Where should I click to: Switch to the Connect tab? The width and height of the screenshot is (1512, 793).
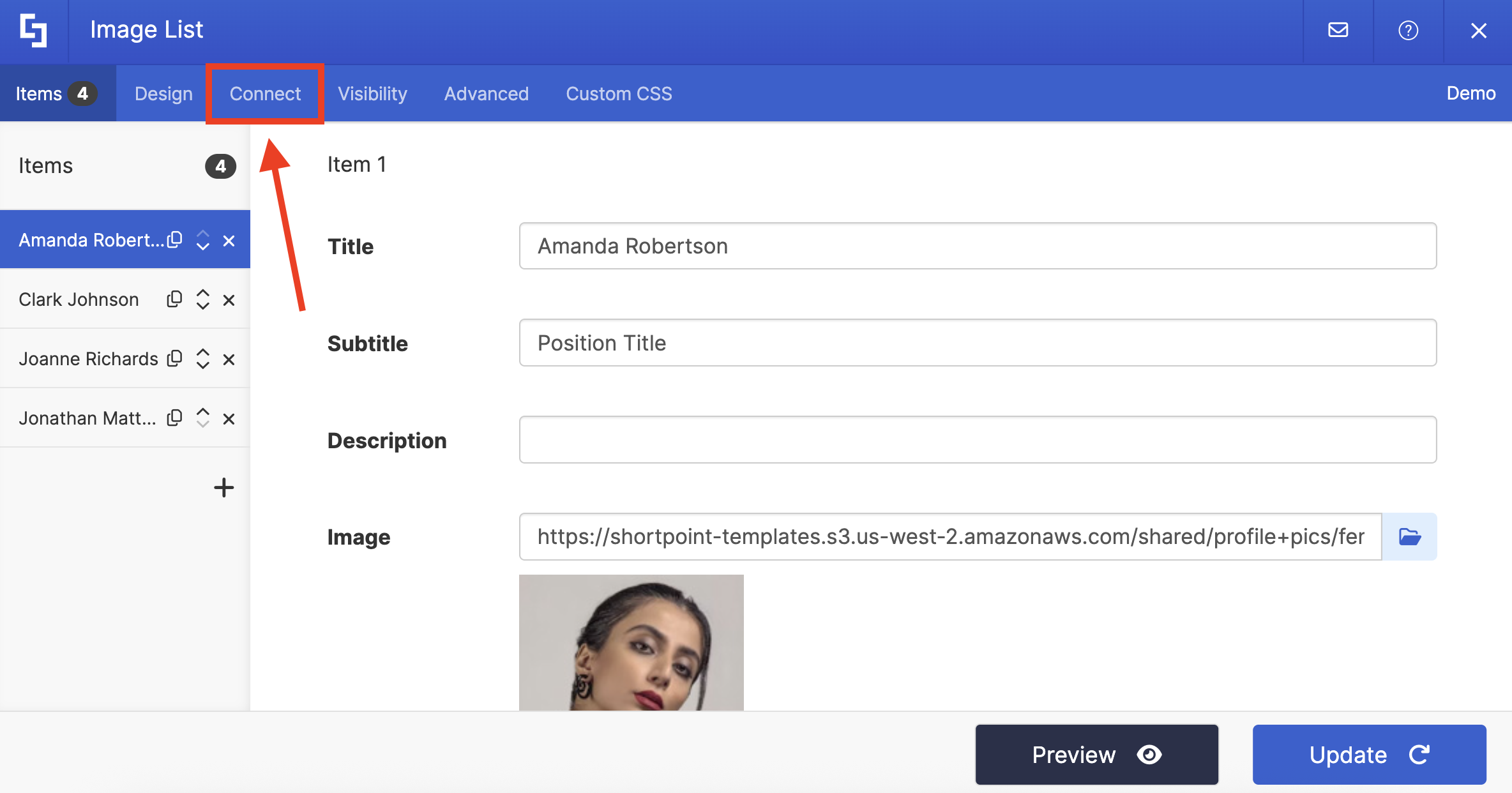coord(265,94)
